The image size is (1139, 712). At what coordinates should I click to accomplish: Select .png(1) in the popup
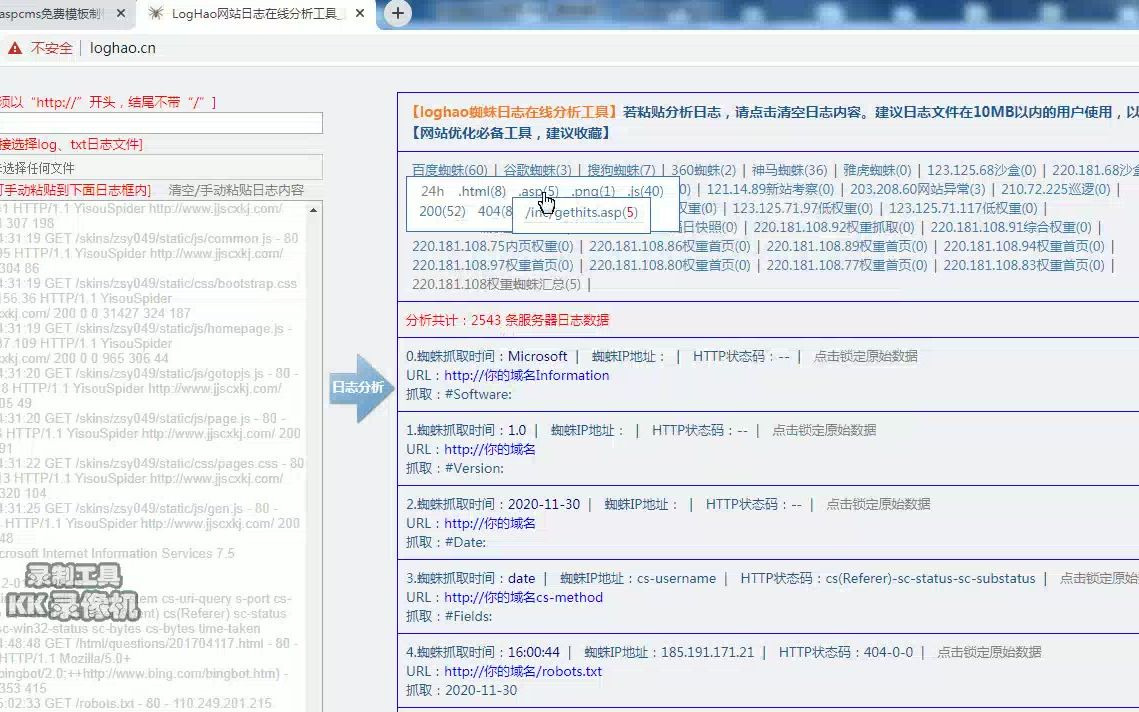[x=593, y=191]
